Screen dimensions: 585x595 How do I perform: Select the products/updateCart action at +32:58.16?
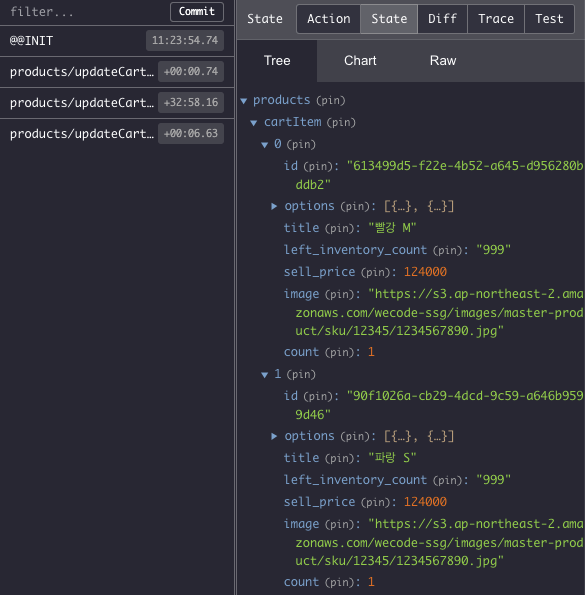pyautogui.click(x=117, y=103)
